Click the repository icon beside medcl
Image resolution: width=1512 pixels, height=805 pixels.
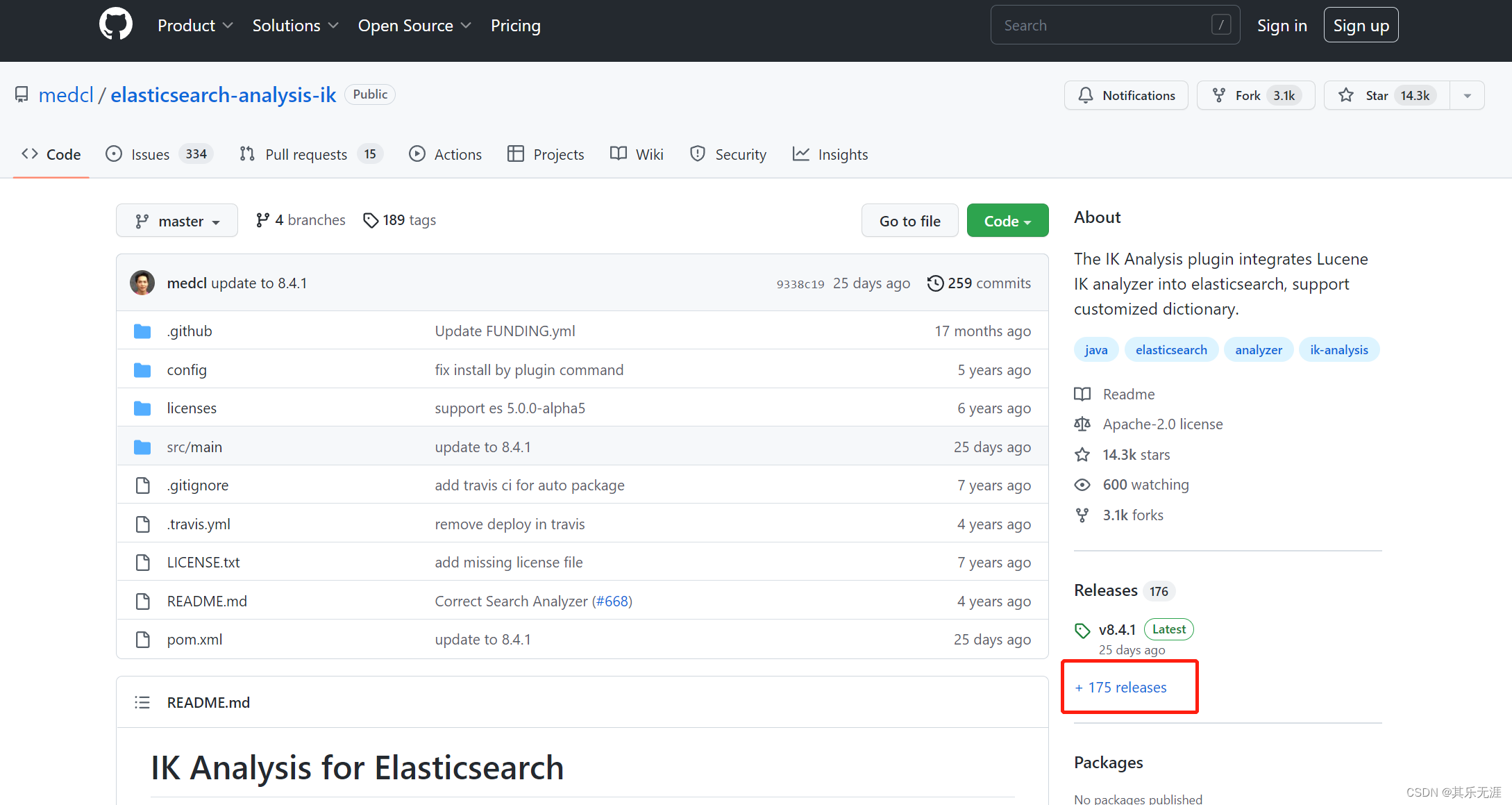pyautogui.click(x=22, y=94)
